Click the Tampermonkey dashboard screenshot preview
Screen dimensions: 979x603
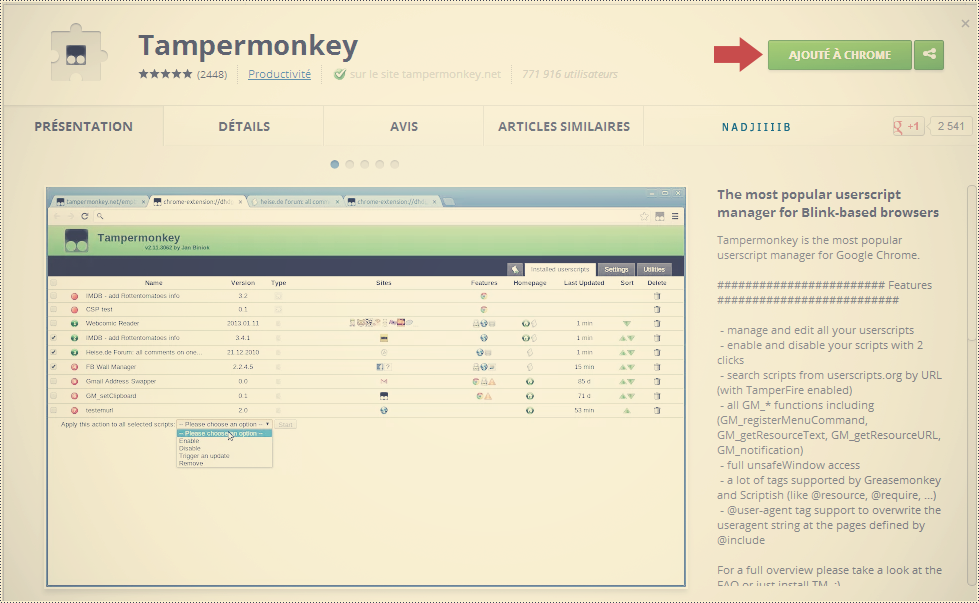[366, 387]
